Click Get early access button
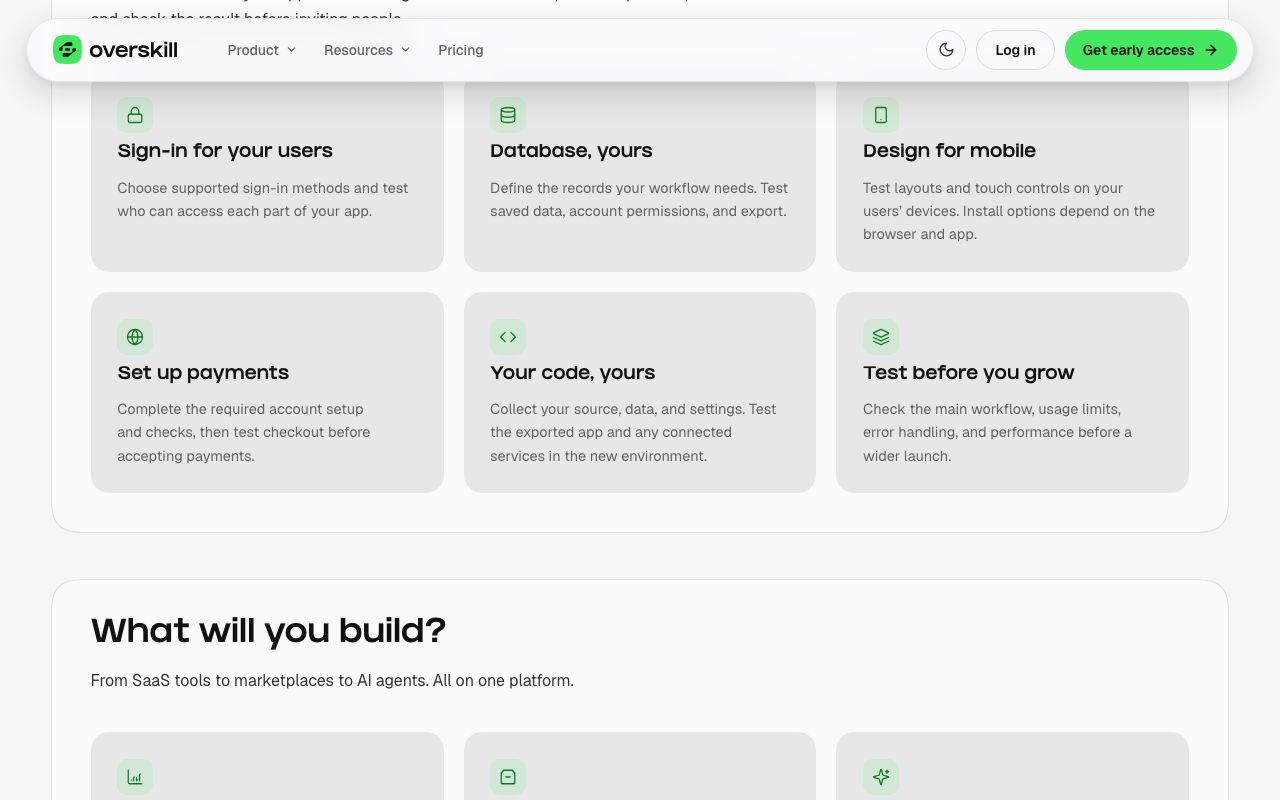Image resolution: width=1280 pixels, height=800 pixels. pos(1150,50)
